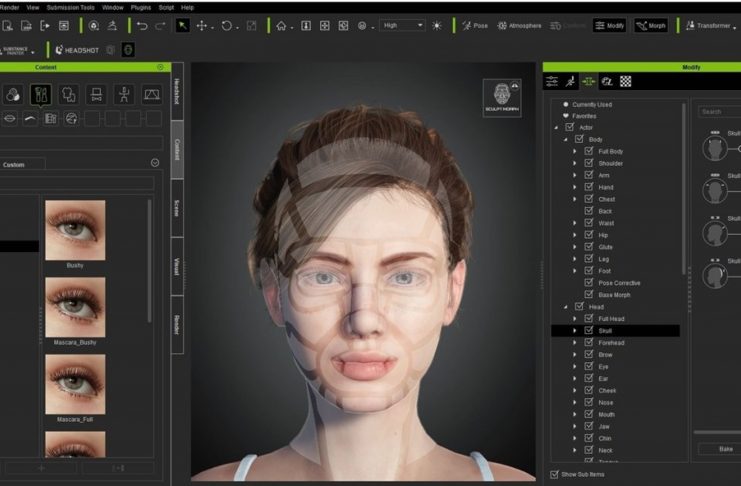Open the Modify motion pose tab icon

[570, 81]
